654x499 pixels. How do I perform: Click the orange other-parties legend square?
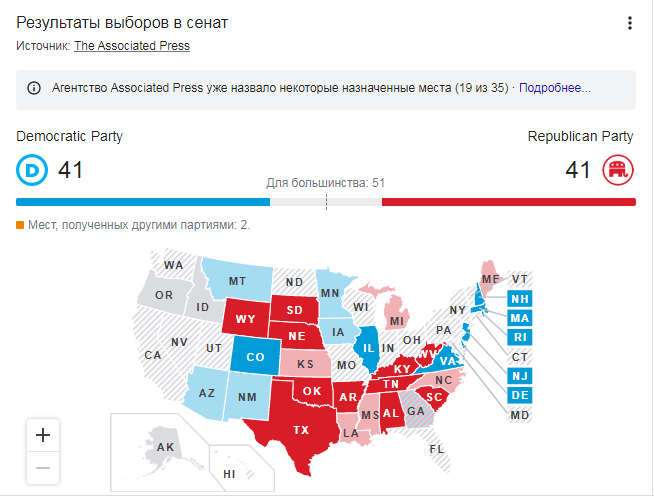[x=20, y=225]
